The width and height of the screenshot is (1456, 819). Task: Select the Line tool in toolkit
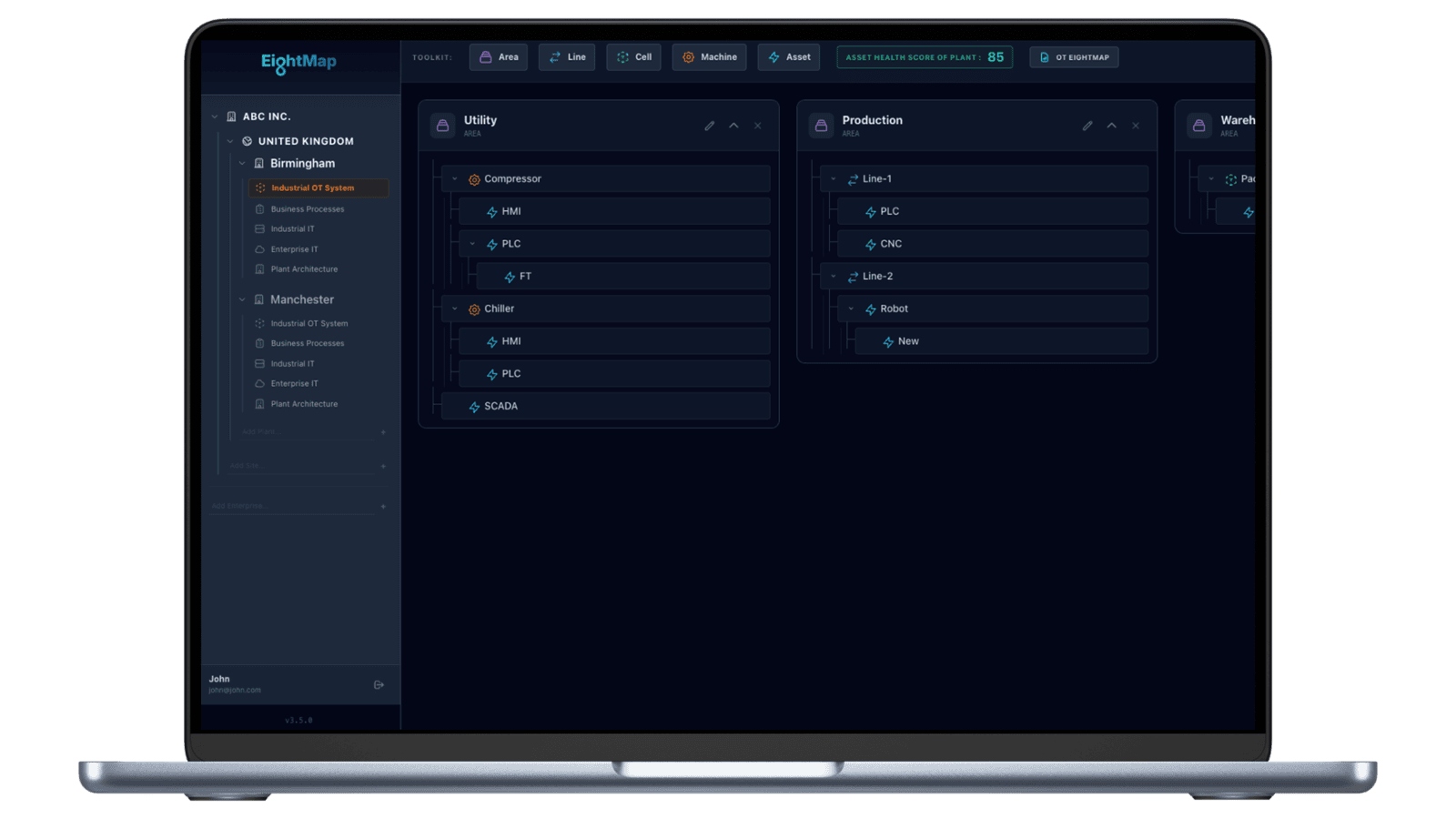click(566, 57)
